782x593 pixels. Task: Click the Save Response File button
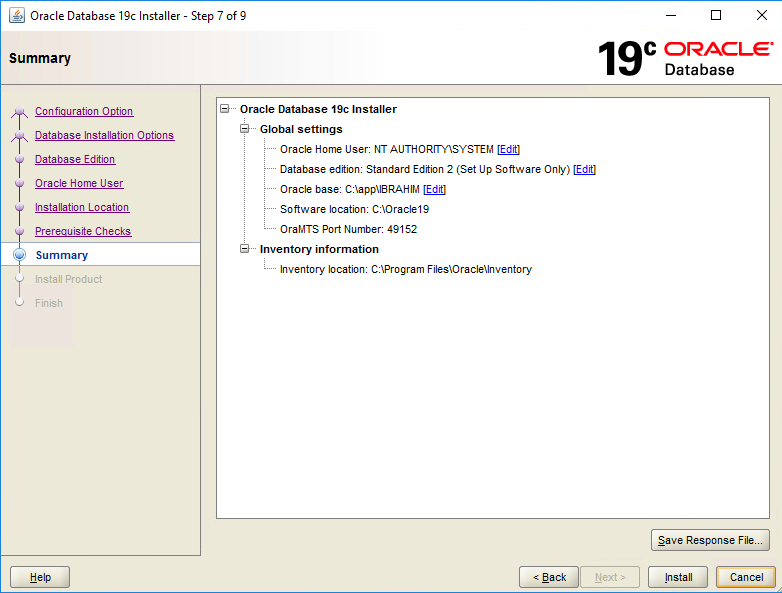click(710, 540)
